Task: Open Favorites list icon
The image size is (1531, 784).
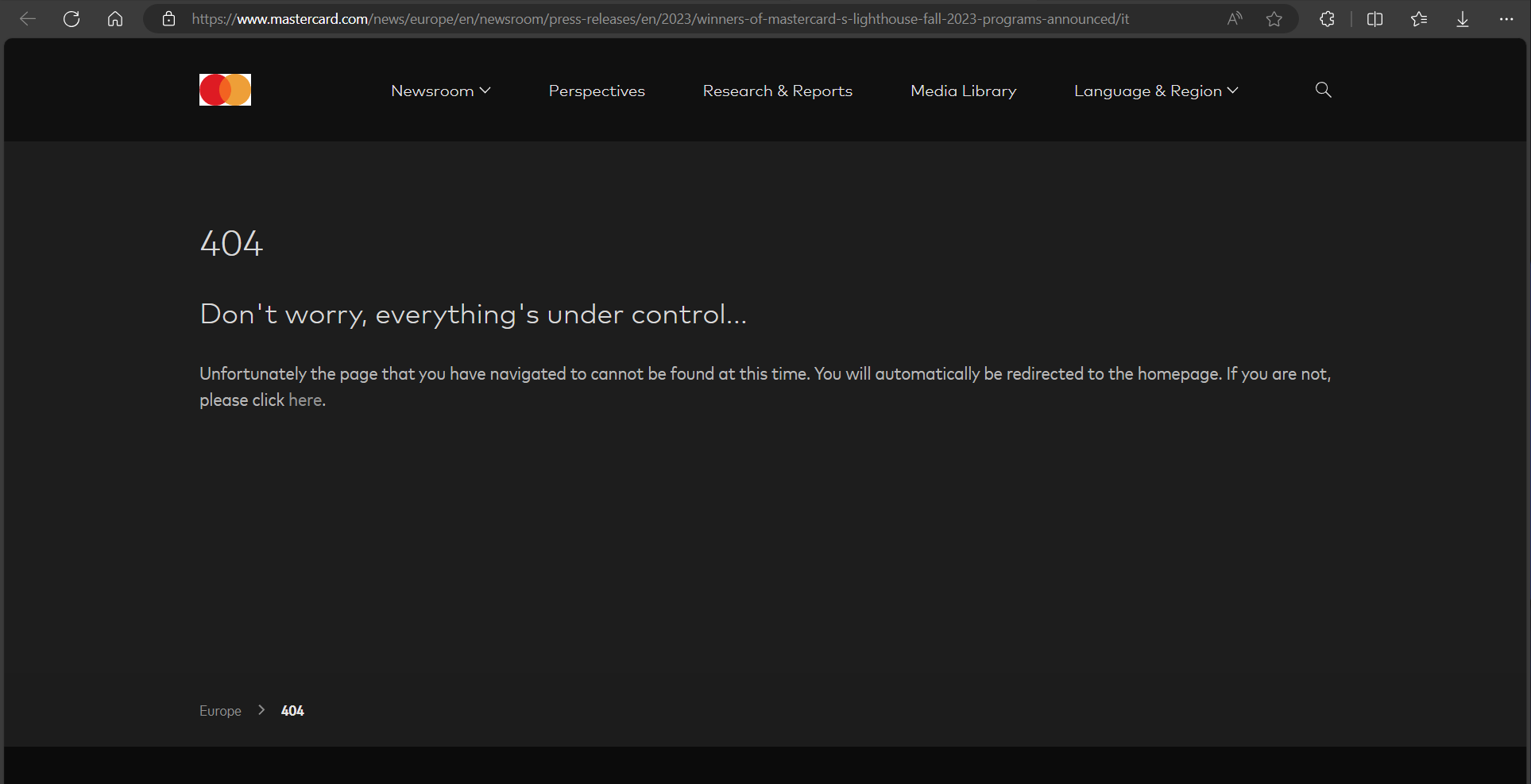Action: pos(1419,19)
